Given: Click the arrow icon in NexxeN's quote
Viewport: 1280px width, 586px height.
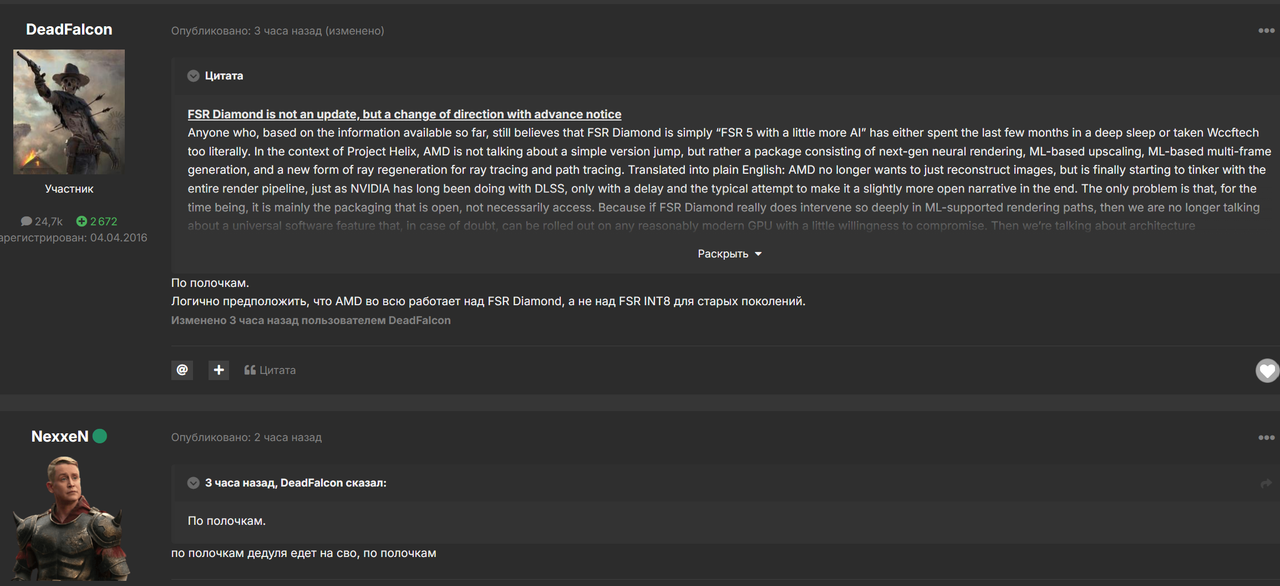Looking at the screenshot, I should click(x=1266, y=483).
